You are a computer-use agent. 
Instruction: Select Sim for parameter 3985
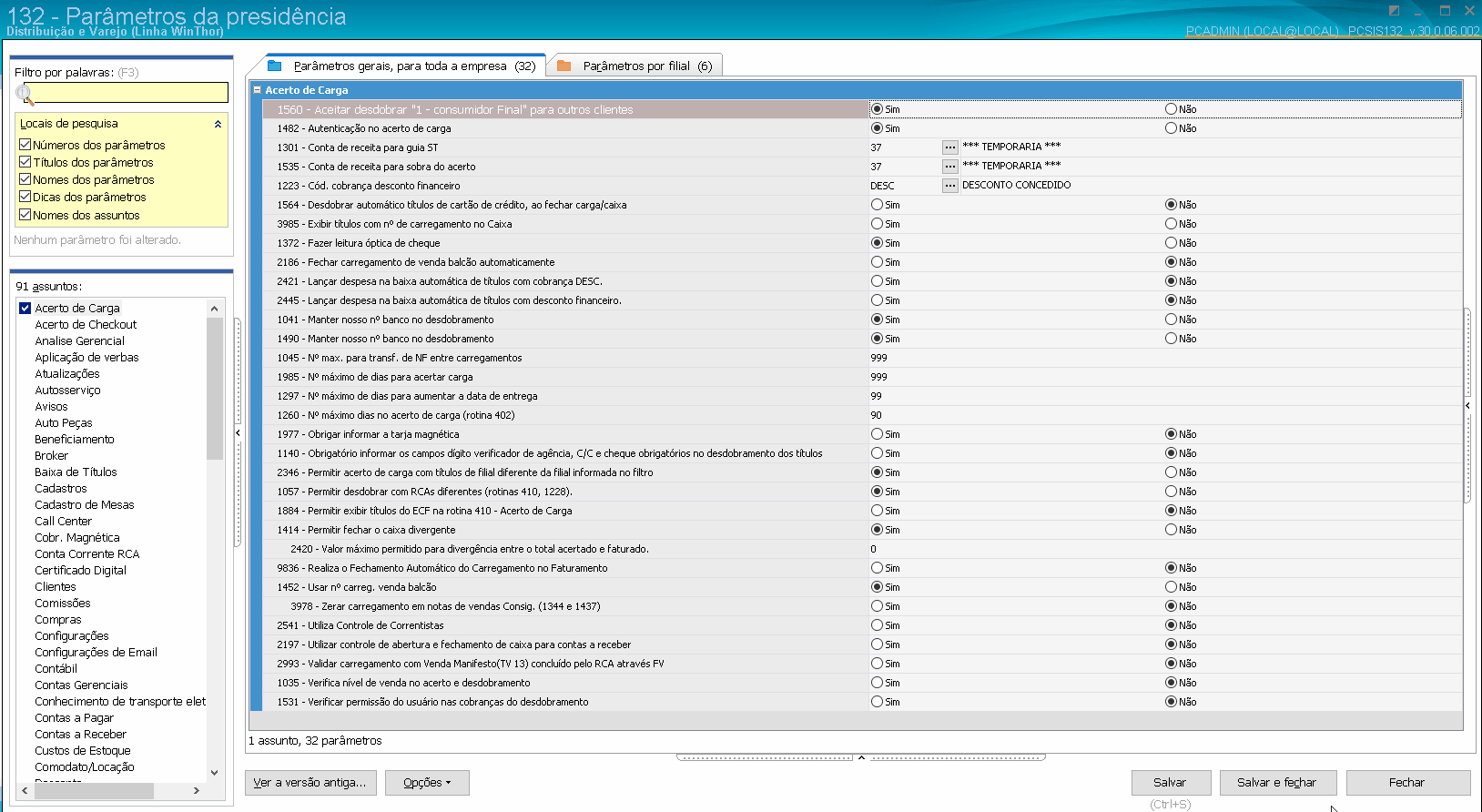click(877, 224)
